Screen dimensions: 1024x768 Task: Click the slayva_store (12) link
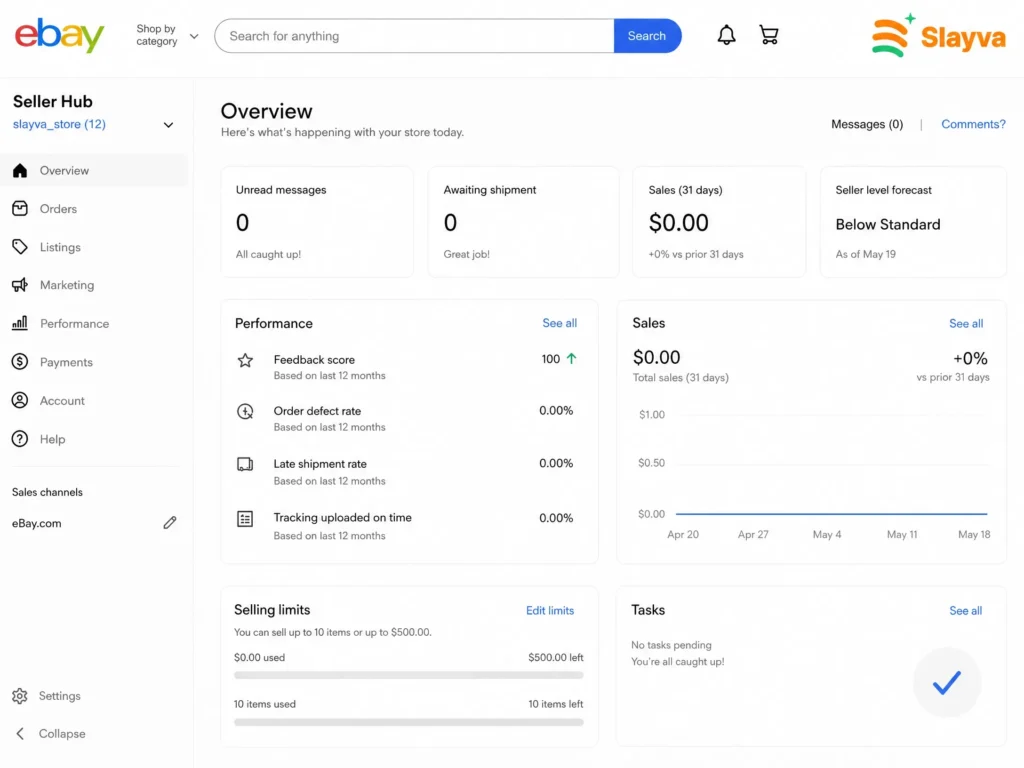pyautogui.click(x=59, y=124)
